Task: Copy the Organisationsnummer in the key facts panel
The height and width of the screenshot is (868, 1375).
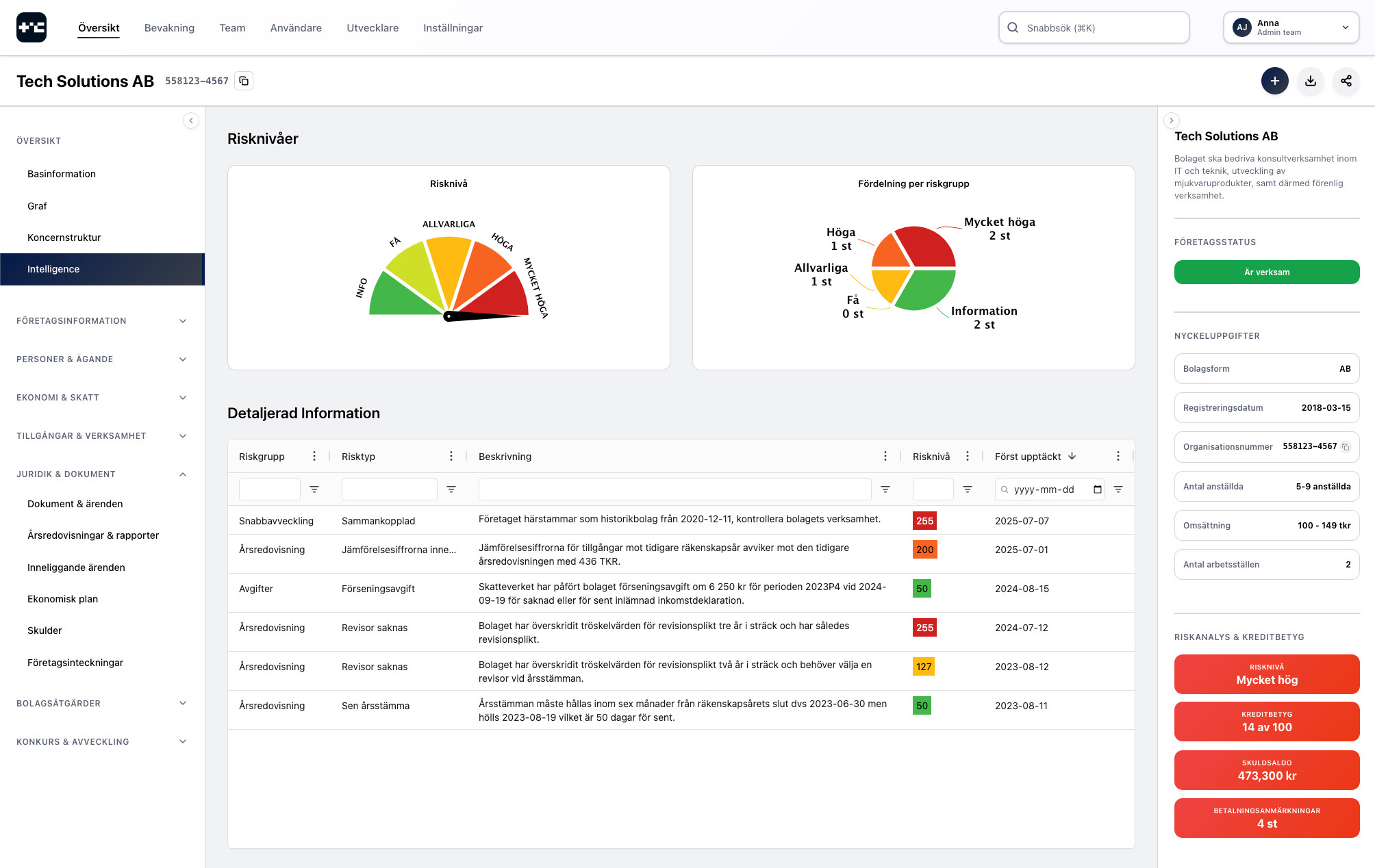Action: pos(1344,446)
